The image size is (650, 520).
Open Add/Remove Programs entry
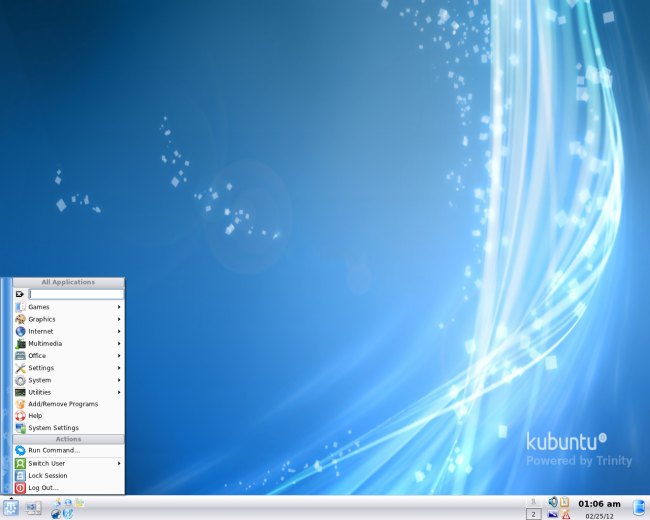point(68,404)
